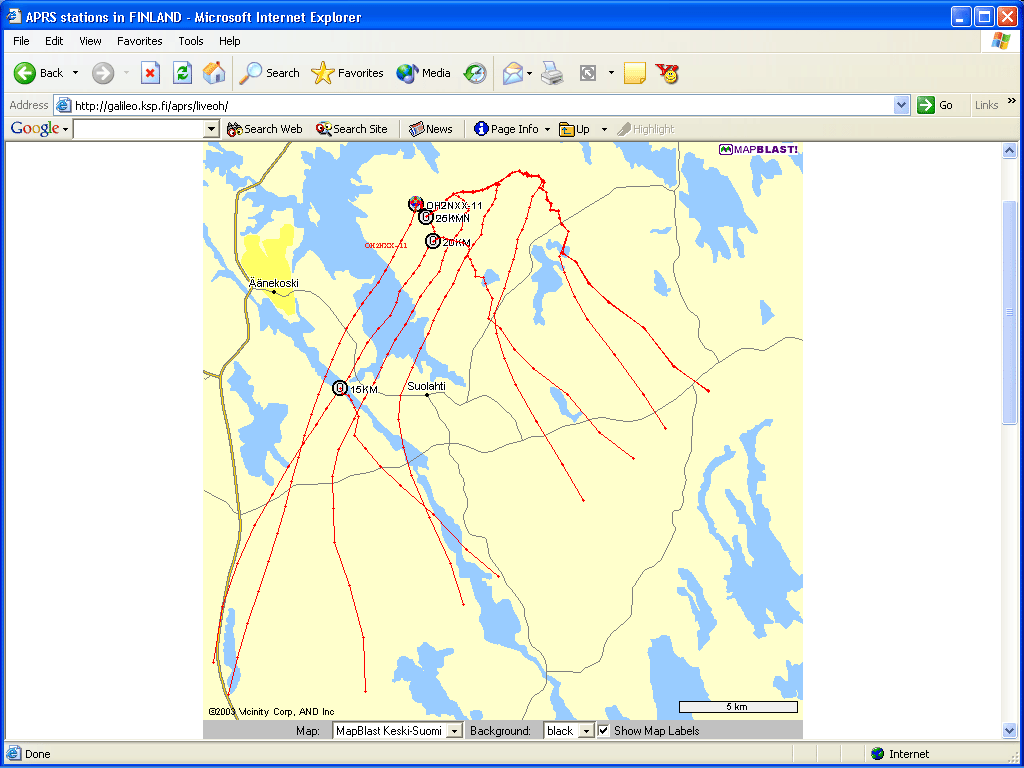Click the Windows flag logo throbber
The height and width of the screenshot is (768, 1024).
click(x=1000, y=41)
